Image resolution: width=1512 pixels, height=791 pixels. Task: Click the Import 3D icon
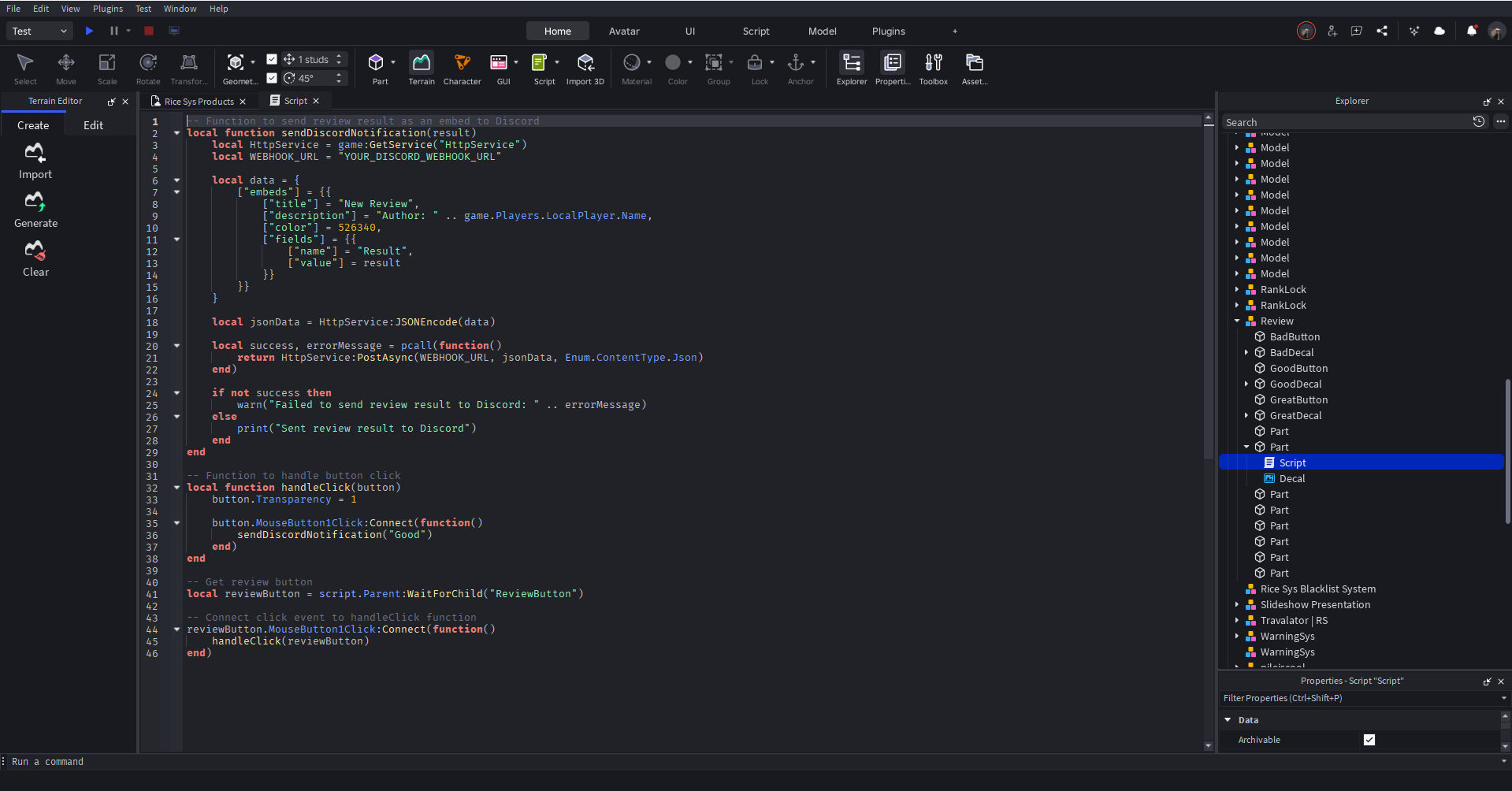585,63
